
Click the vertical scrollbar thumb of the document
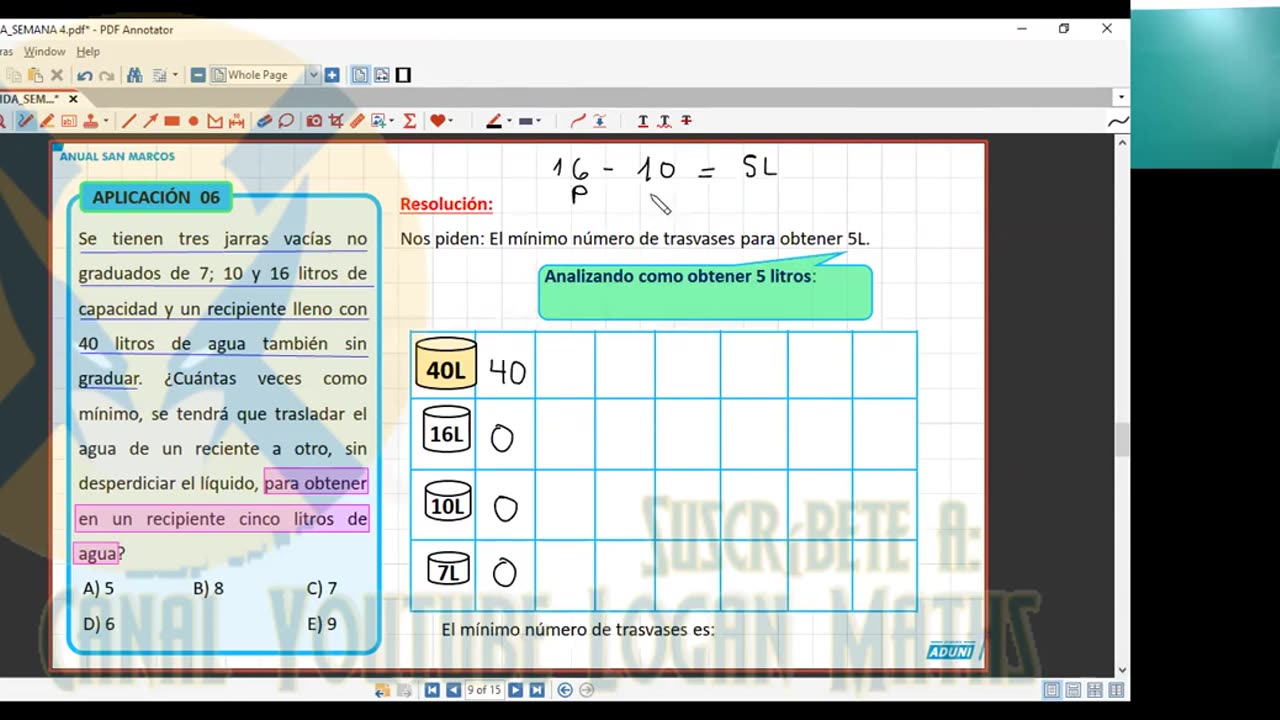point(1122,439)
